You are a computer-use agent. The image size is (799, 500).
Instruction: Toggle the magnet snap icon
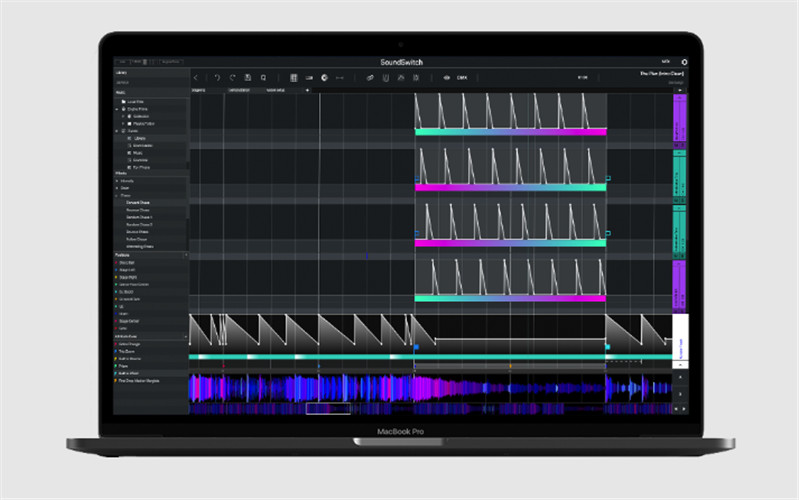(x=386, y=78)
